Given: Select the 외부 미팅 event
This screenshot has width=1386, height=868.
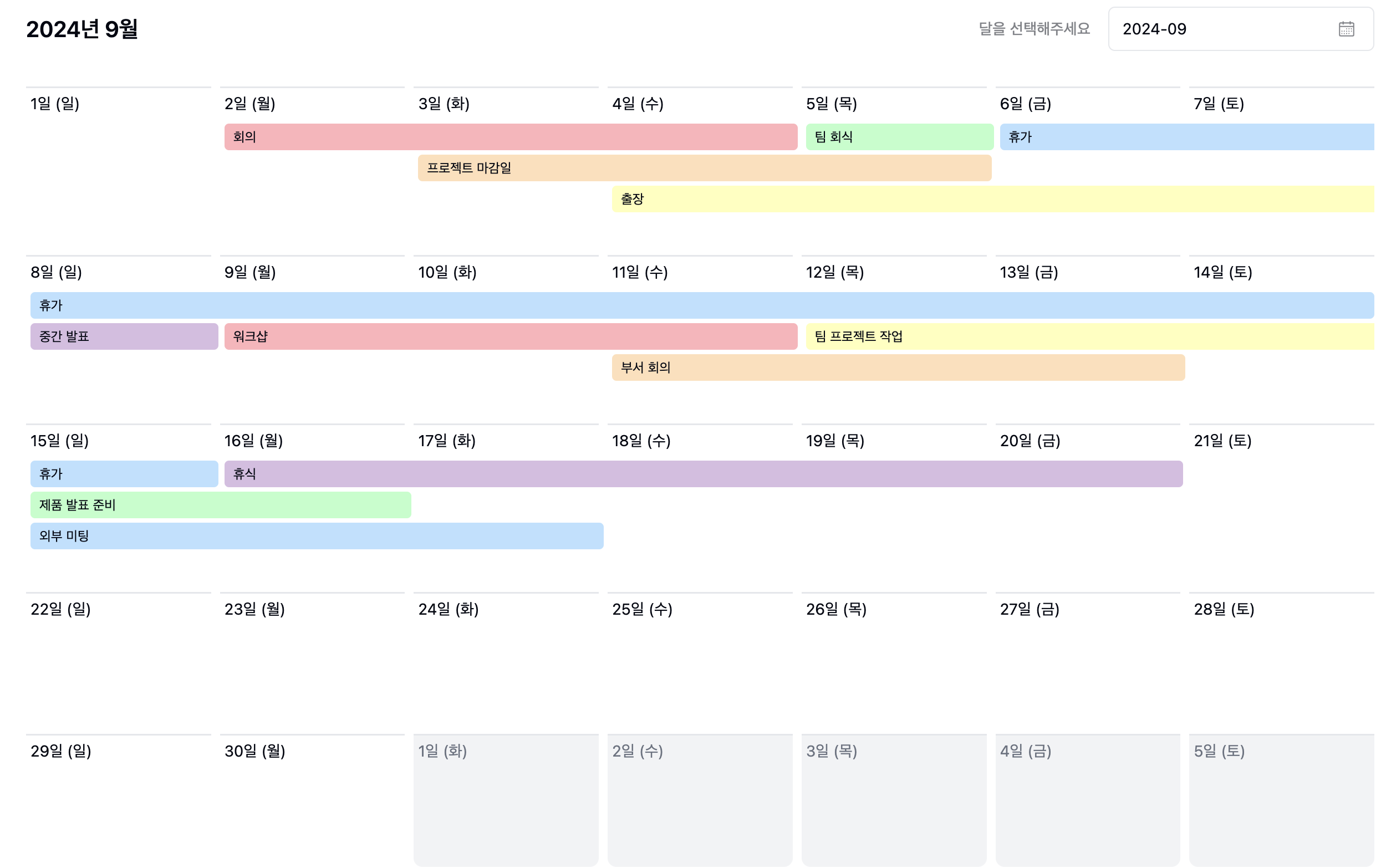Looking at the screenshot, I should point(317,535).
